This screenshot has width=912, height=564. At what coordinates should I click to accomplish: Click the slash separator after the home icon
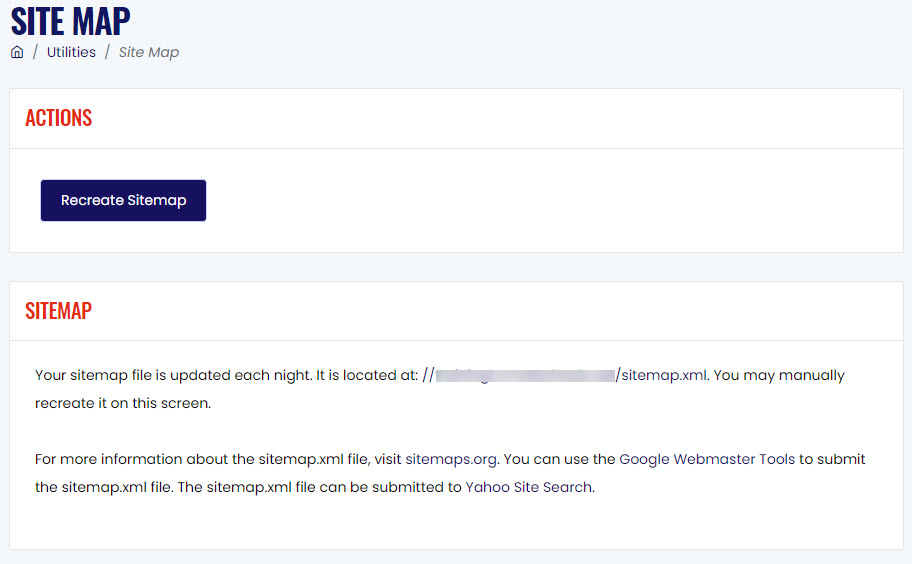(x=35, y=52)
